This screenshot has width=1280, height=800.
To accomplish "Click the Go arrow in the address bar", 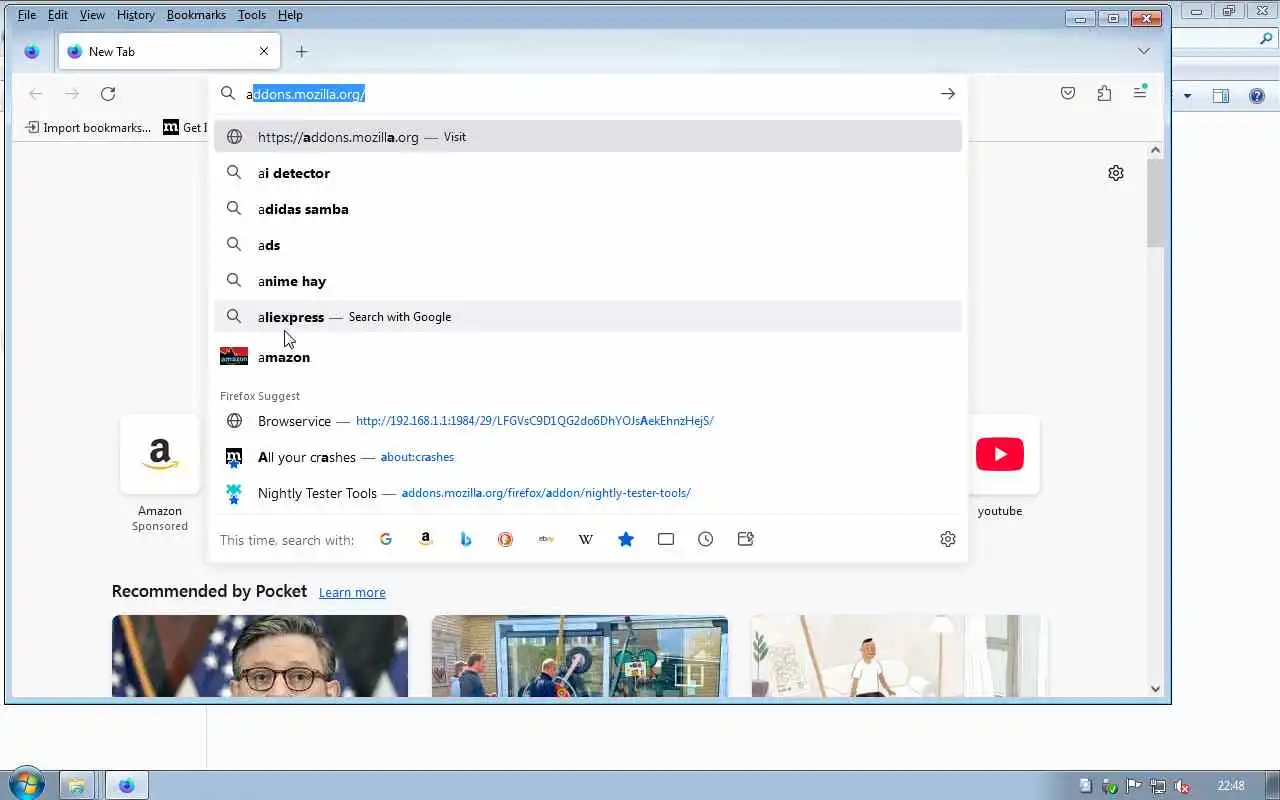I will [947, 94].
